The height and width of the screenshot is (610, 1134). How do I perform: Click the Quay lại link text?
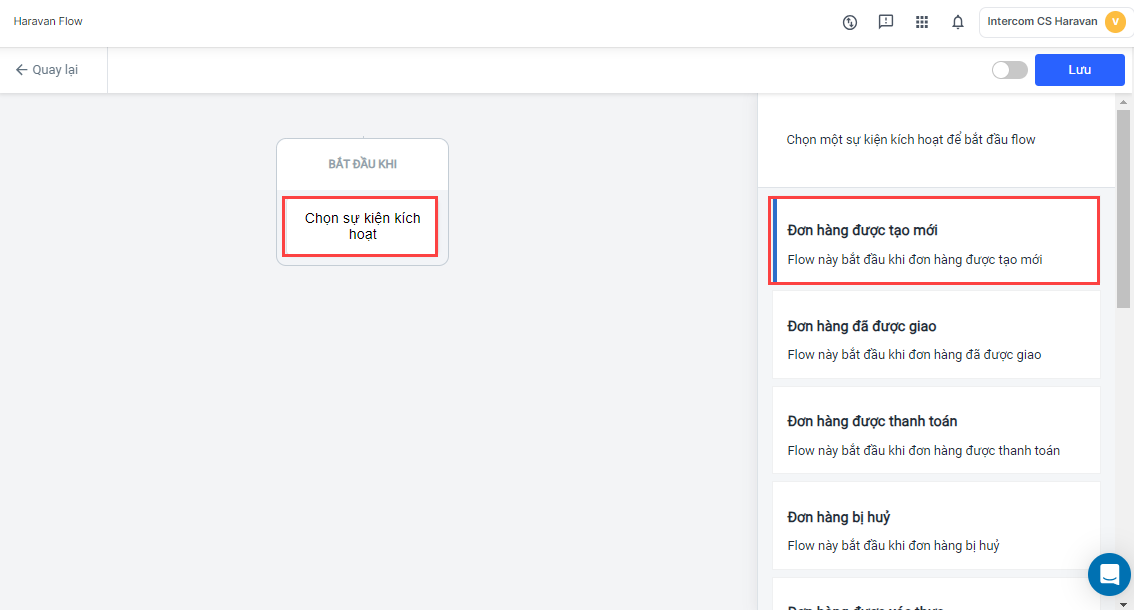[x=55, y=70]
